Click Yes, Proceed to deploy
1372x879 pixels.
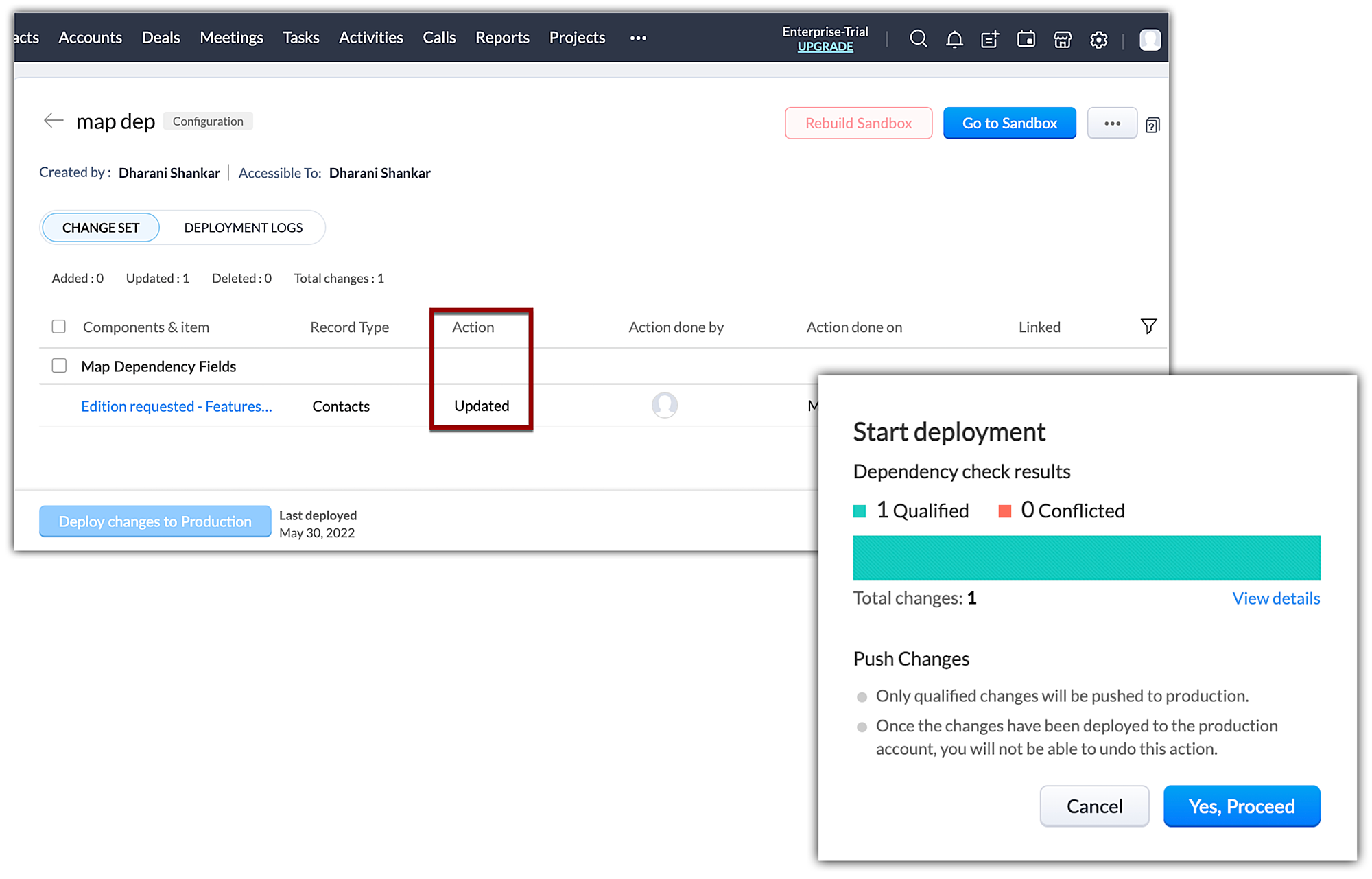pyautogui.click(x=1241, y=806)
